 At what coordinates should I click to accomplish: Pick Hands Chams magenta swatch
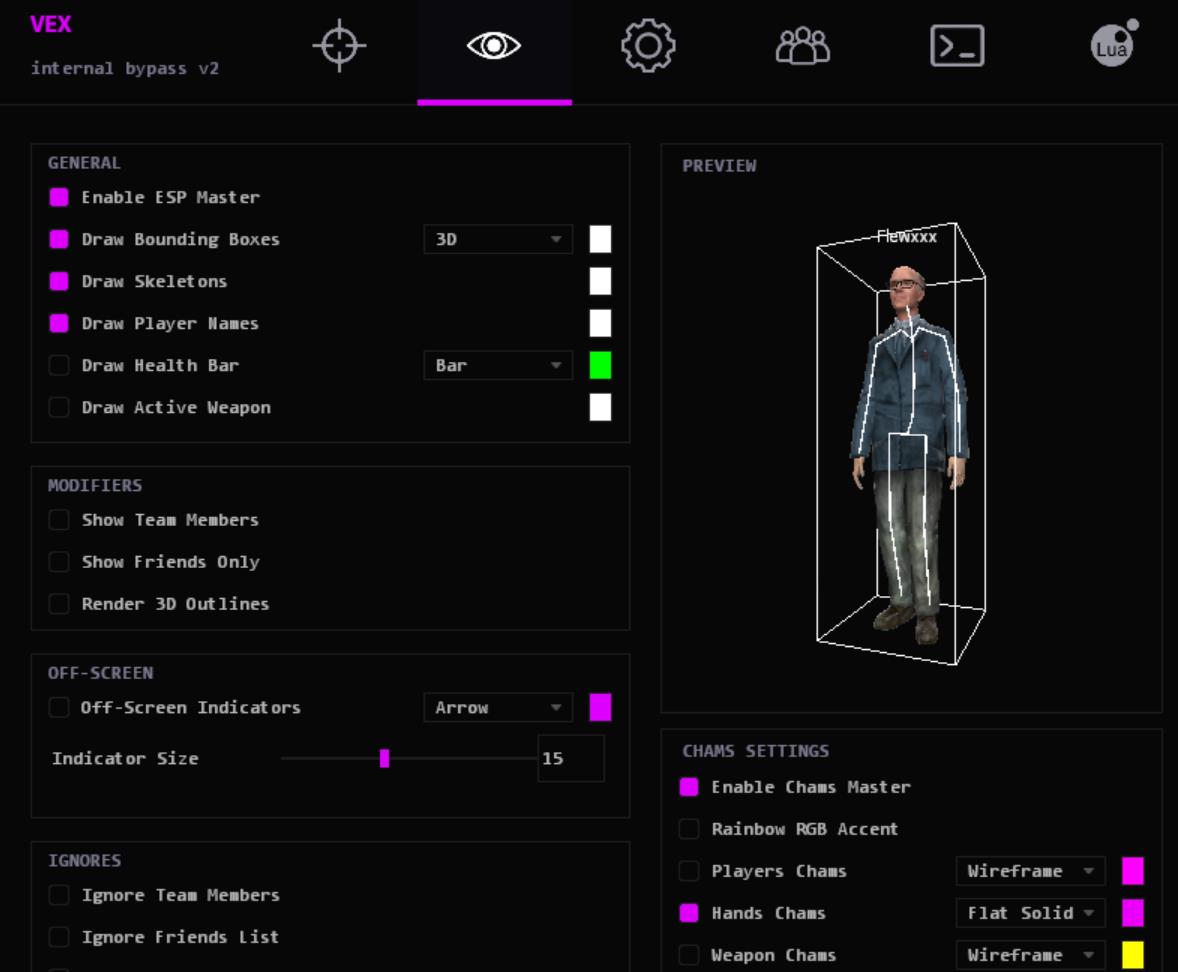click(1133, 913)
